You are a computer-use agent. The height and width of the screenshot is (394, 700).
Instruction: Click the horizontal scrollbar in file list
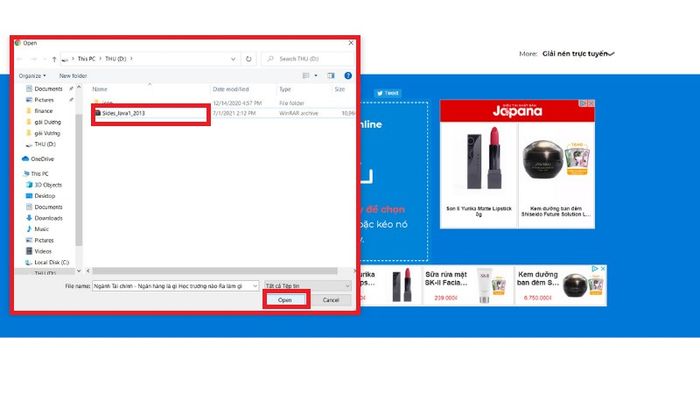tap(215, 271)
